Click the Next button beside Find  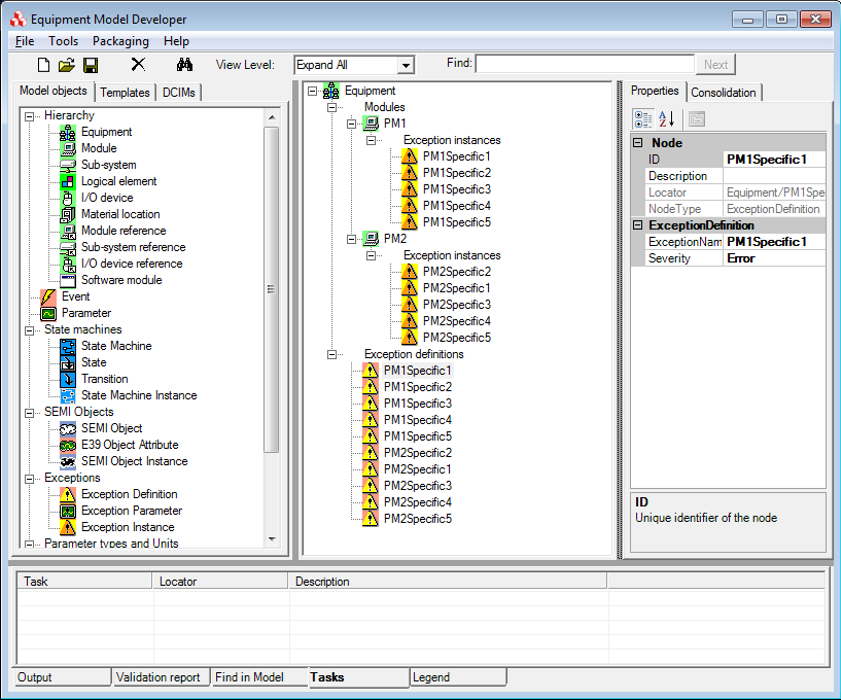715,65
